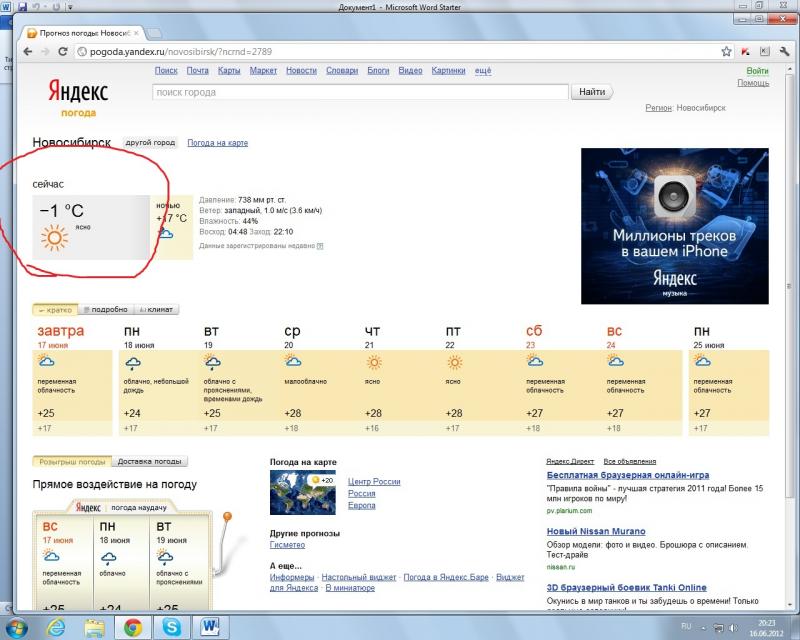Image resolution: width=800 pixels, height=640 pixels.
Task: Open a new browser tab
Action: [155, 34]
